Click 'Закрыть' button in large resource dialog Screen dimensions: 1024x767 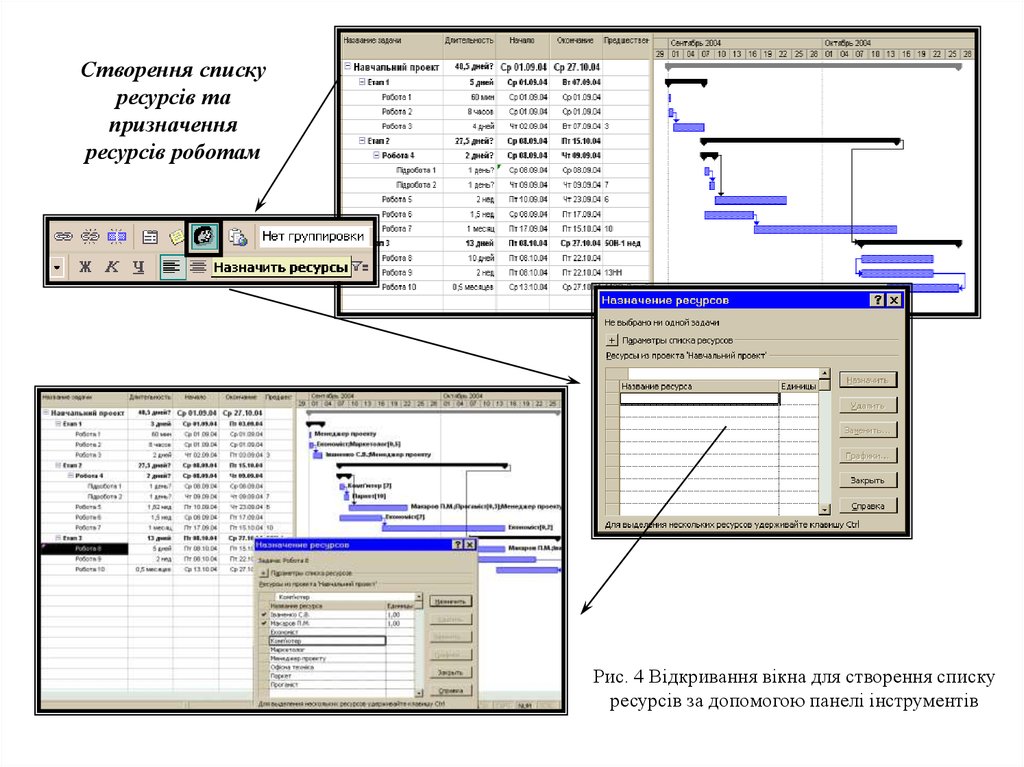868,480
